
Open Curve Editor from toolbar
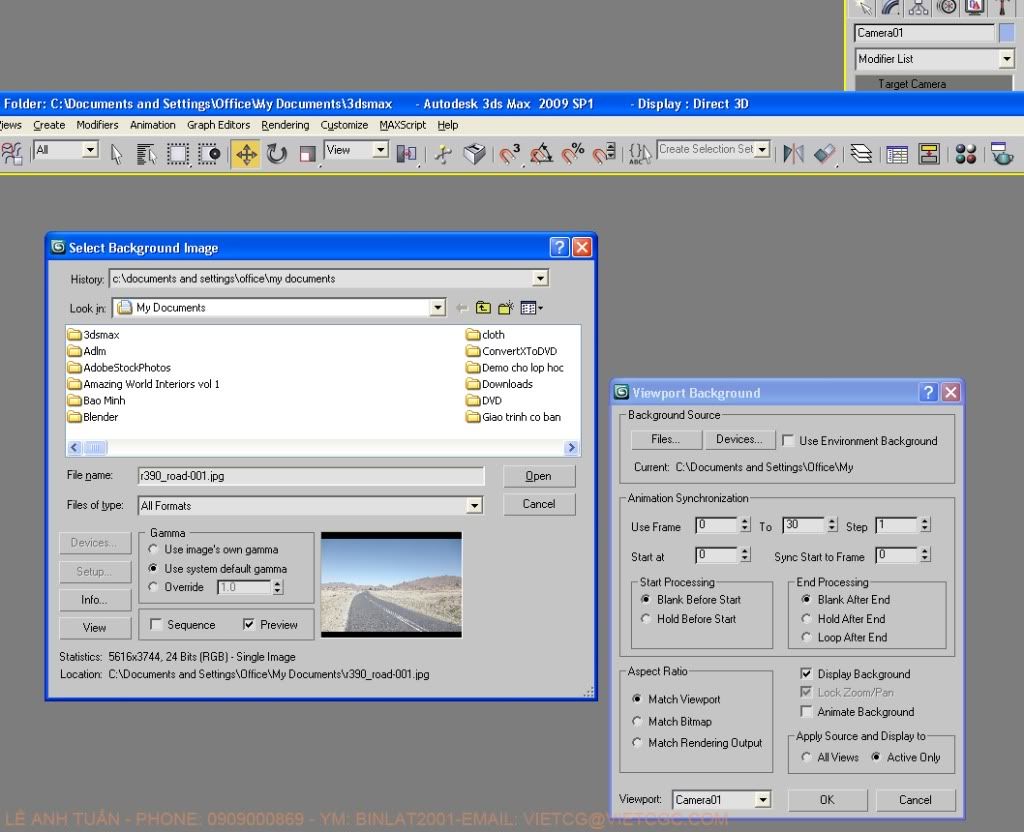click(x=897, y=154)
